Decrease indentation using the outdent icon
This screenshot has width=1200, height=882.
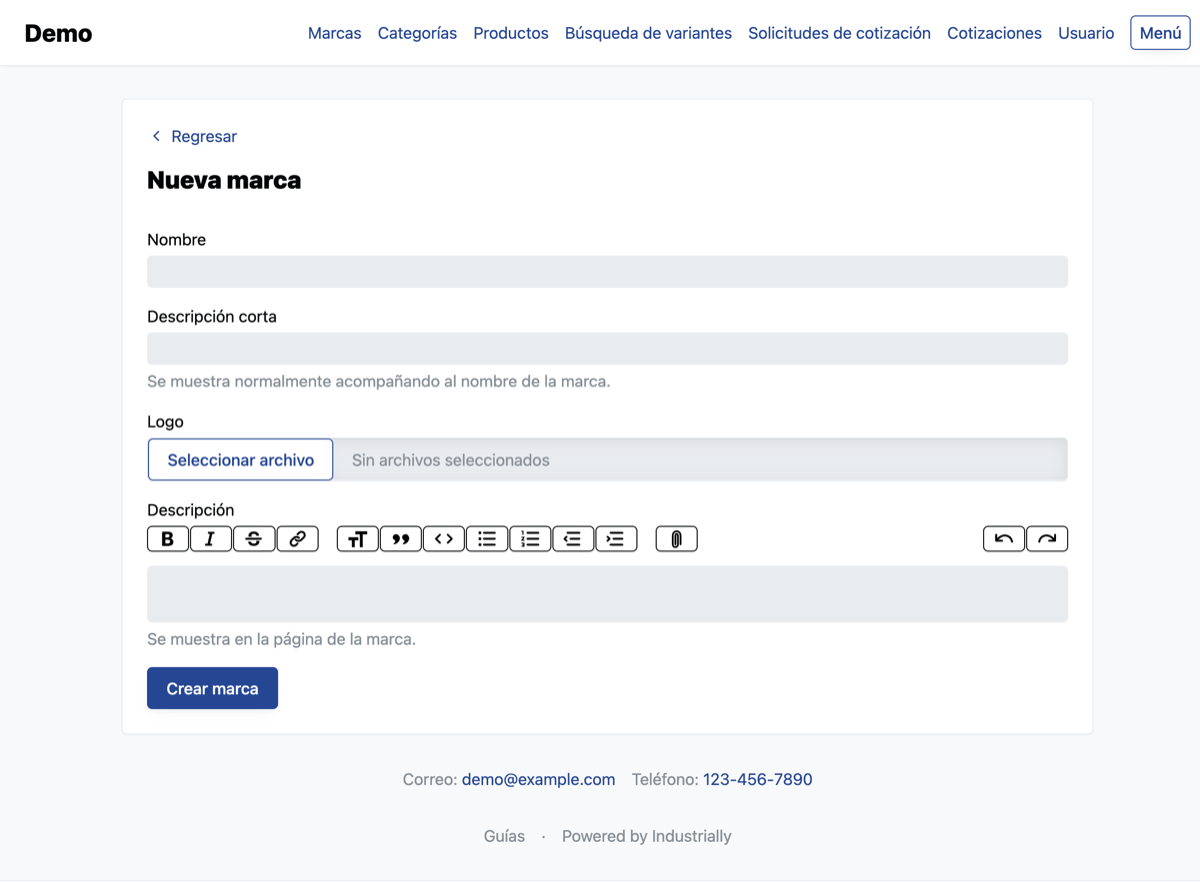[x=573, y=538]
